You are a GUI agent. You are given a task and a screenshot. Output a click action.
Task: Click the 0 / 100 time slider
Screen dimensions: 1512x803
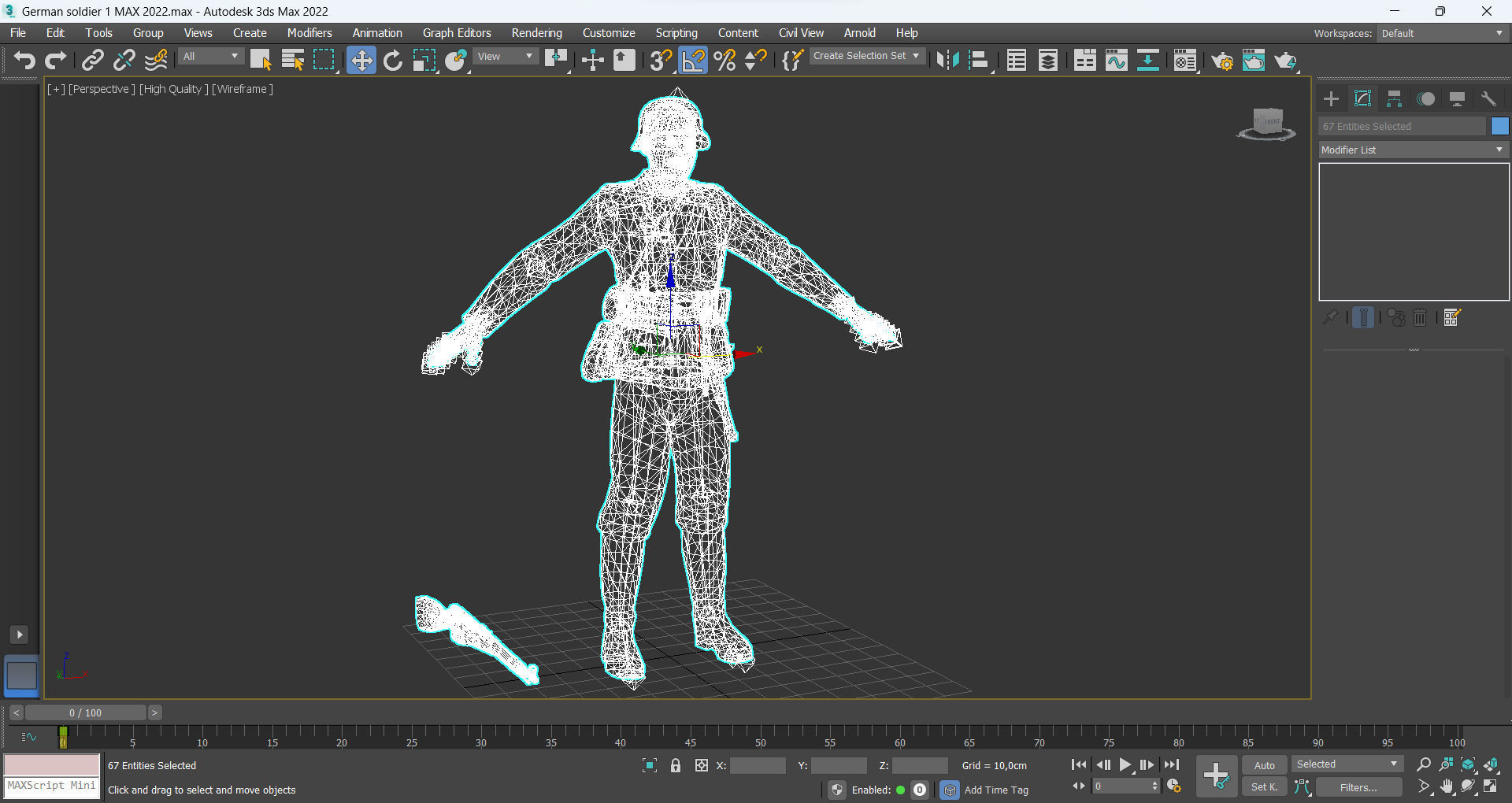(x=85, y=712)
